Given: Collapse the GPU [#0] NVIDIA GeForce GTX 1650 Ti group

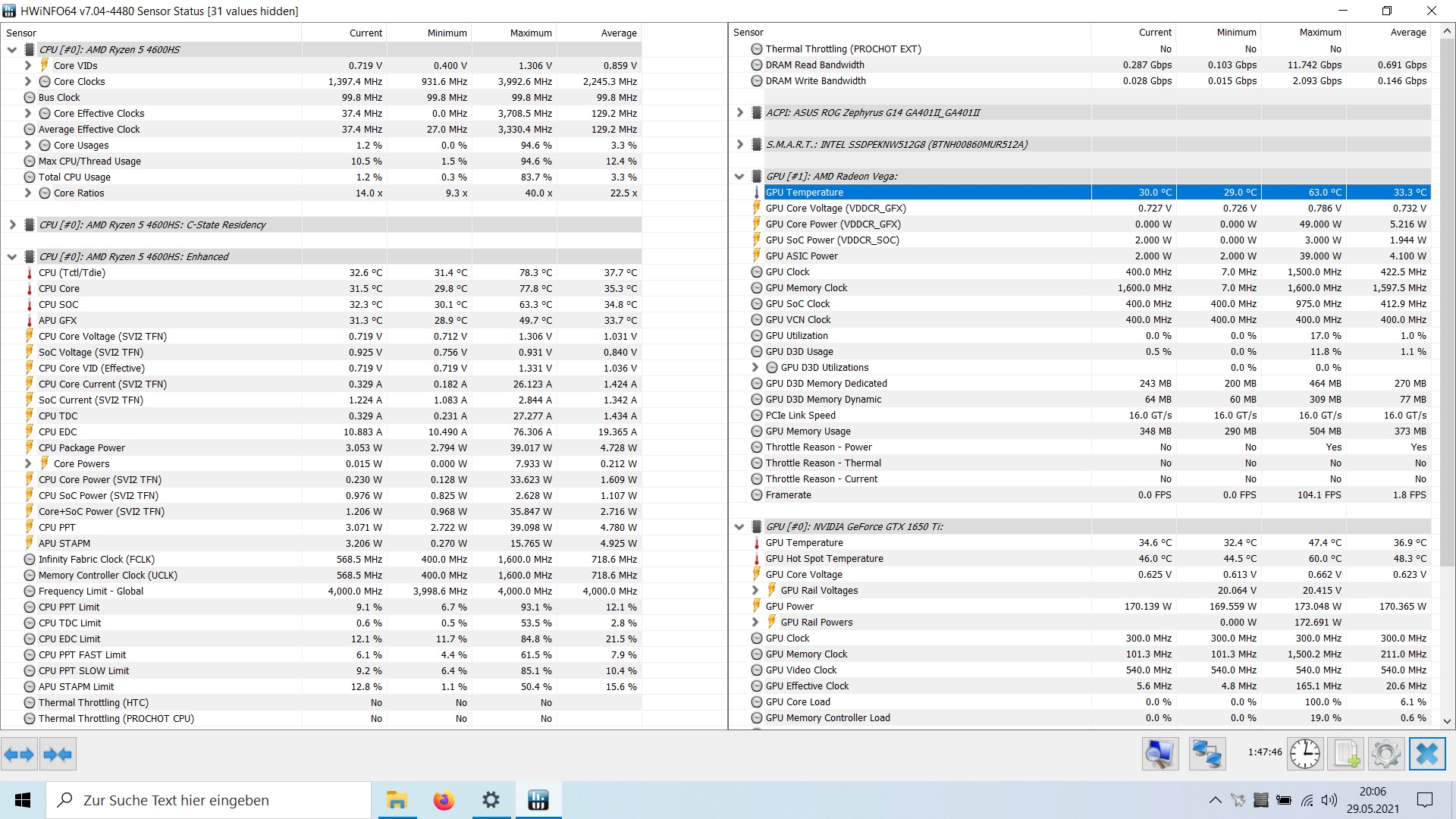Looking at the screenshot, I should 740,527.
